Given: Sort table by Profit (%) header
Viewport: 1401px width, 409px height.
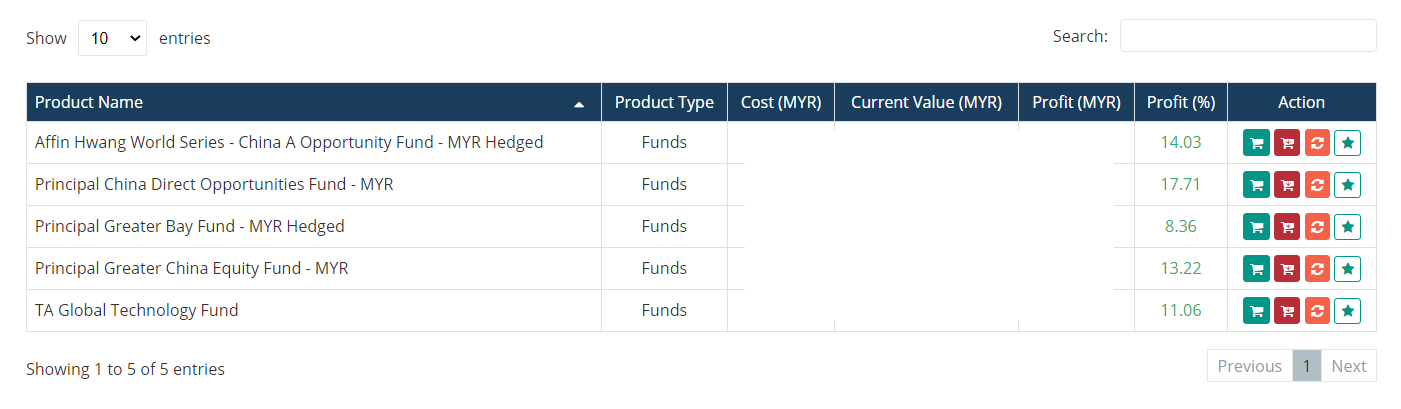Looking at the screenshot, I should (1181, 102).
